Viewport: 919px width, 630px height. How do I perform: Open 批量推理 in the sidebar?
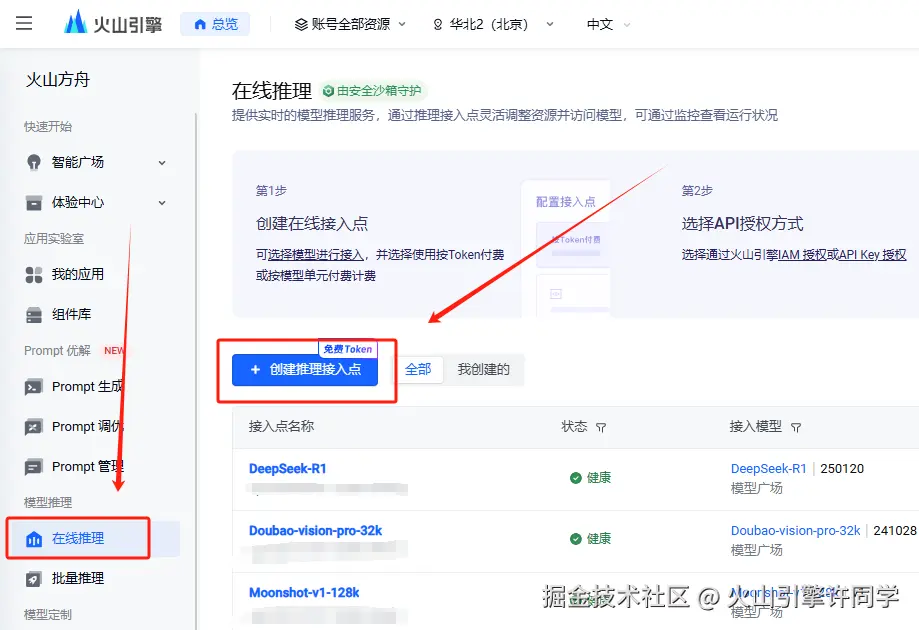click(78, 578)
